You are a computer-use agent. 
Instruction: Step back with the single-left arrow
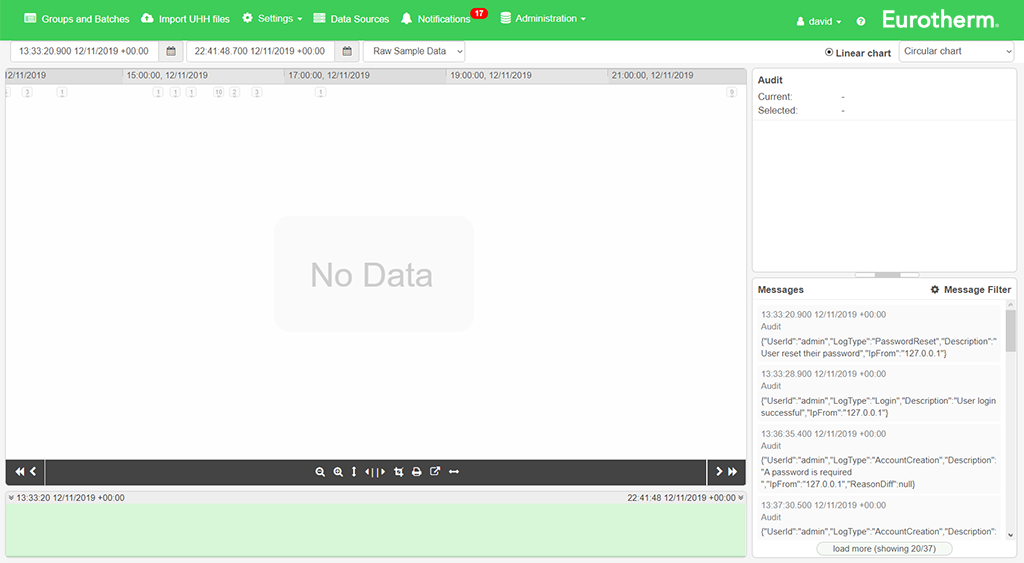pos(33,472)
